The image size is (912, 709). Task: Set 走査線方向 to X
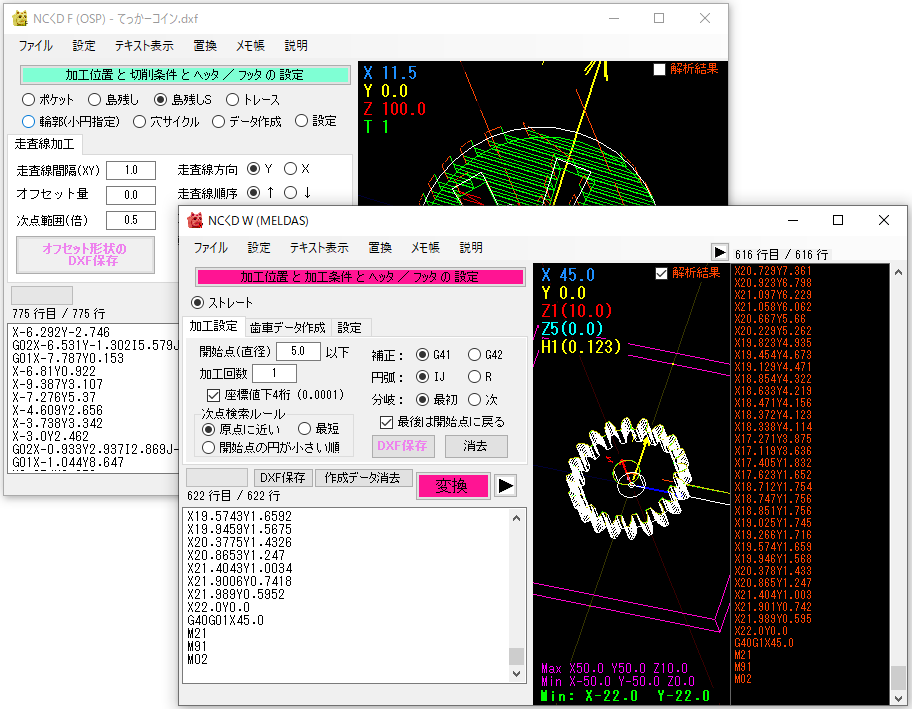coord(290,169)
